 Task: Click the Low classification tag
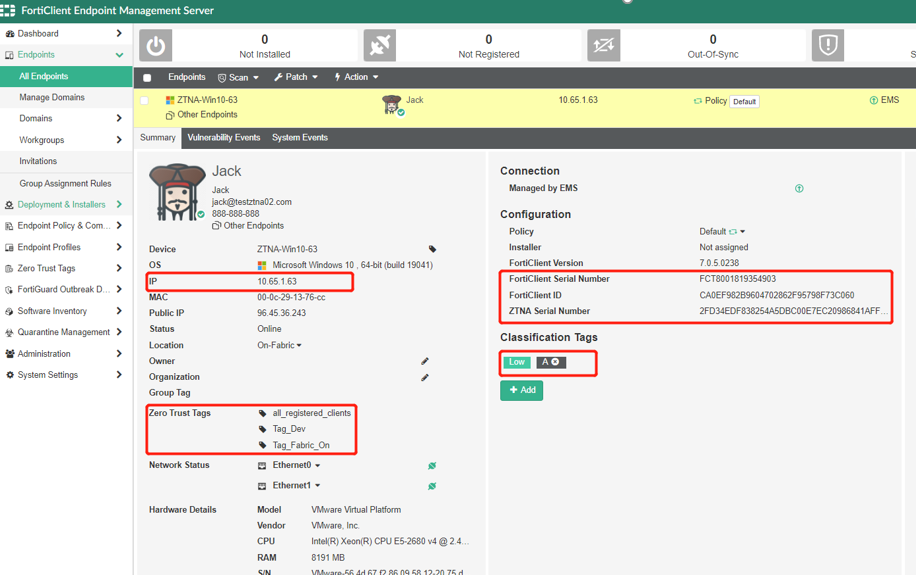click(517, 362)
